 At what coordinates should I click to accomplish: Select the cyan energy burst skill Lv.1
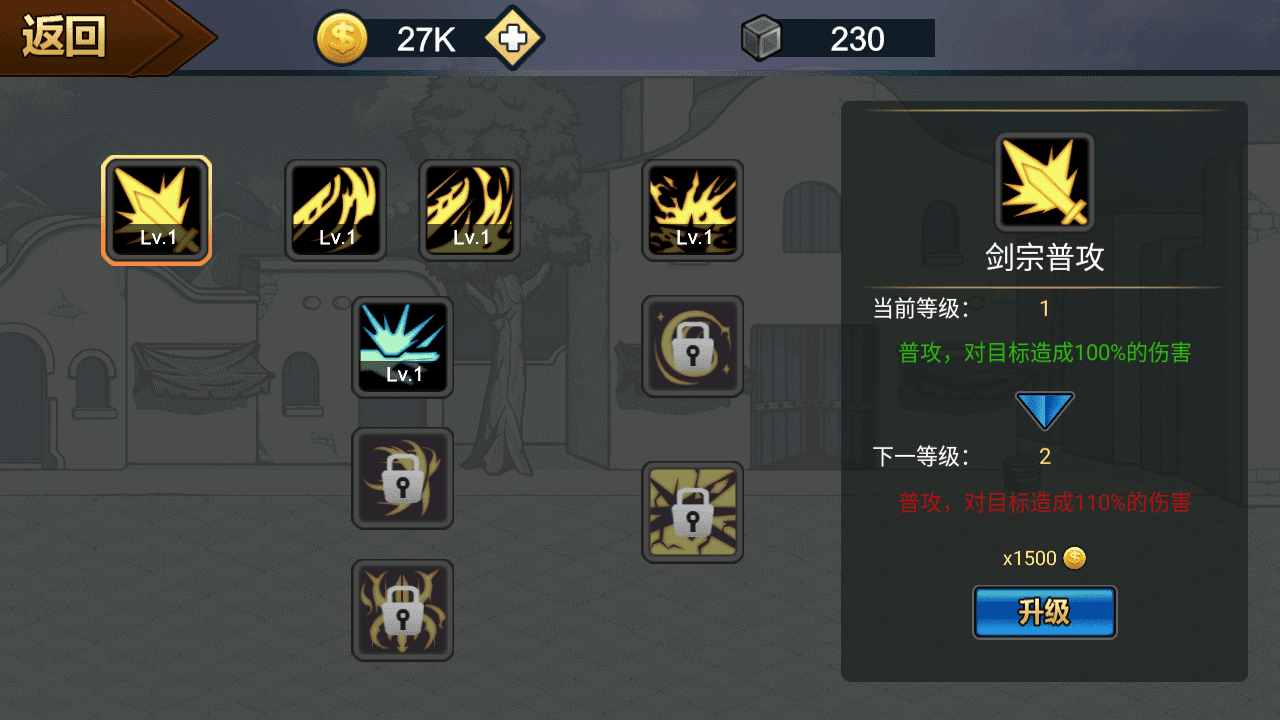coord(402,347)
